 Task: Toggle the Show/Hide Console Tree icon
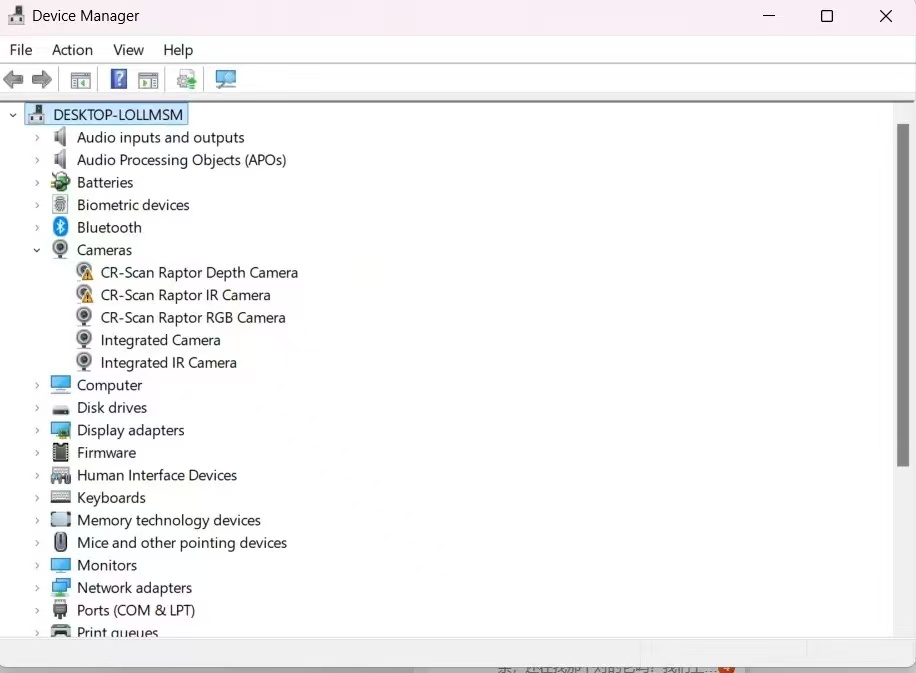80,79
